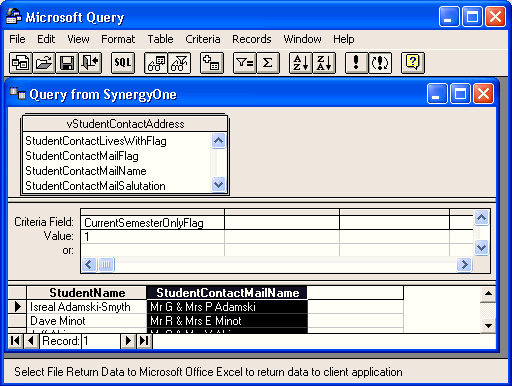
Task: Go to the next record button
Action: pyautogui.click(x=128, y=341)
